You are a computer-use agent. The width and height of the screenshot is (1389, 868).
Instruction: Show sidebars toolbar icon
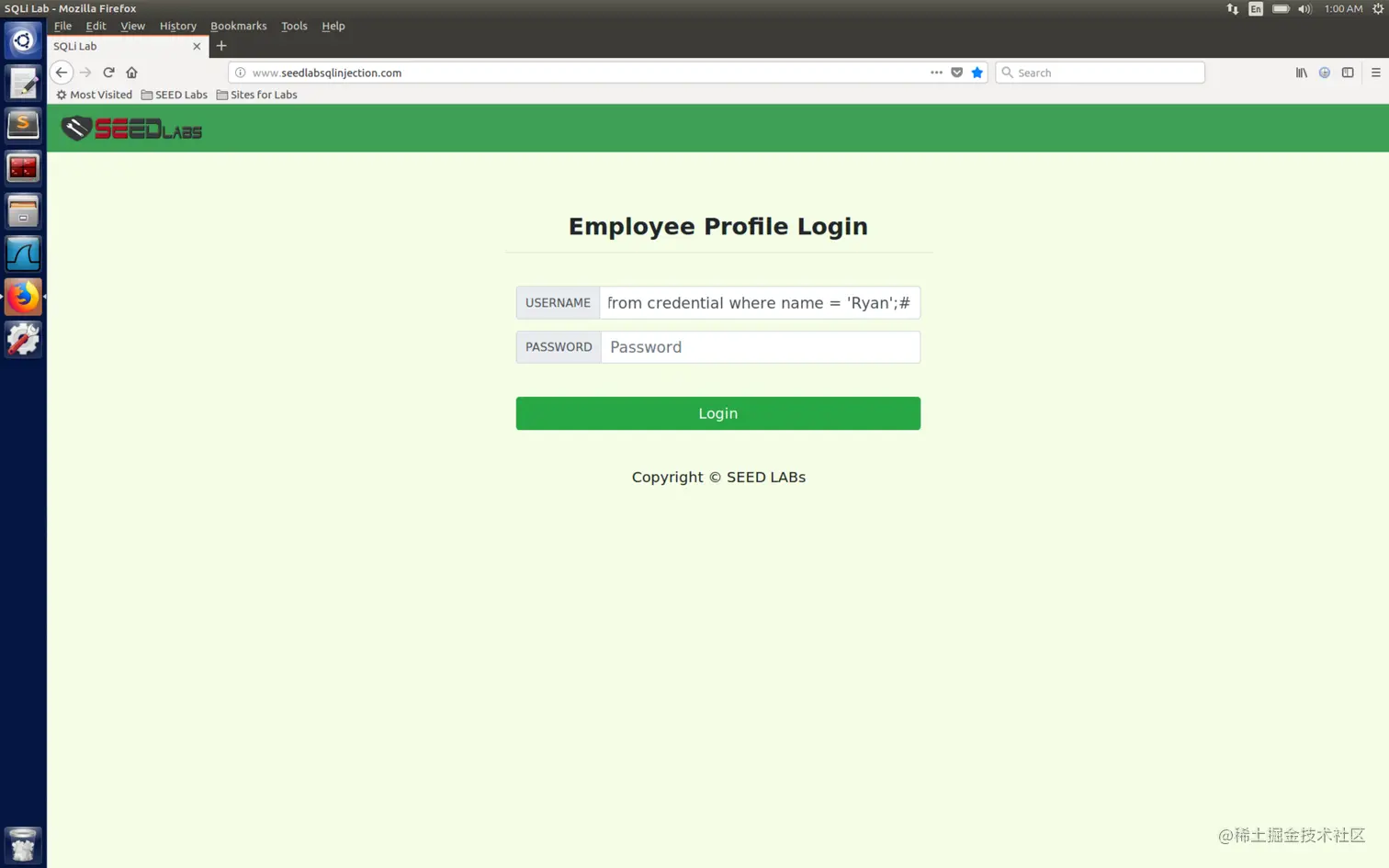pos(1348,73)
